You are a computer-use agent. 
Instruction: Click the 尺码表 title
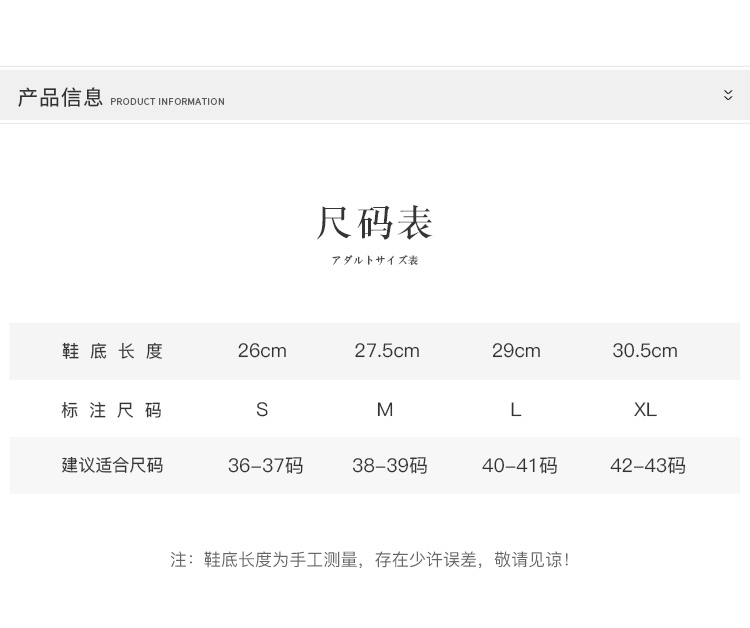pyautogui.click(x=375, y=223)
